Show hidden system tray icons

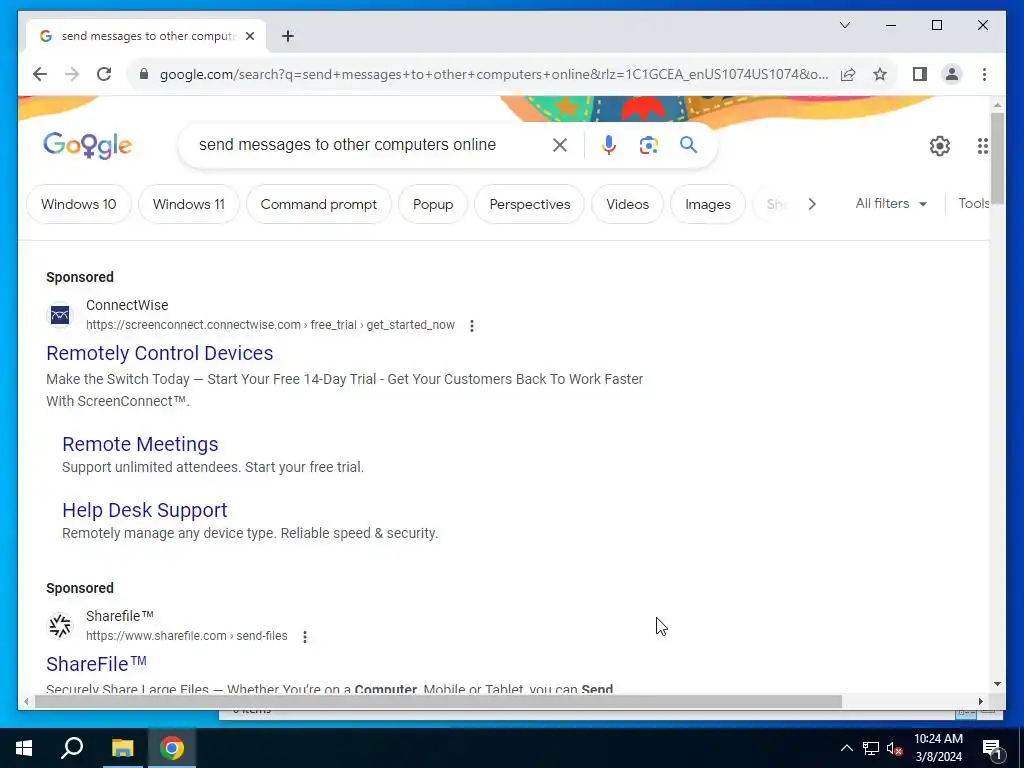pyautogui.click(x=846, y=748)
